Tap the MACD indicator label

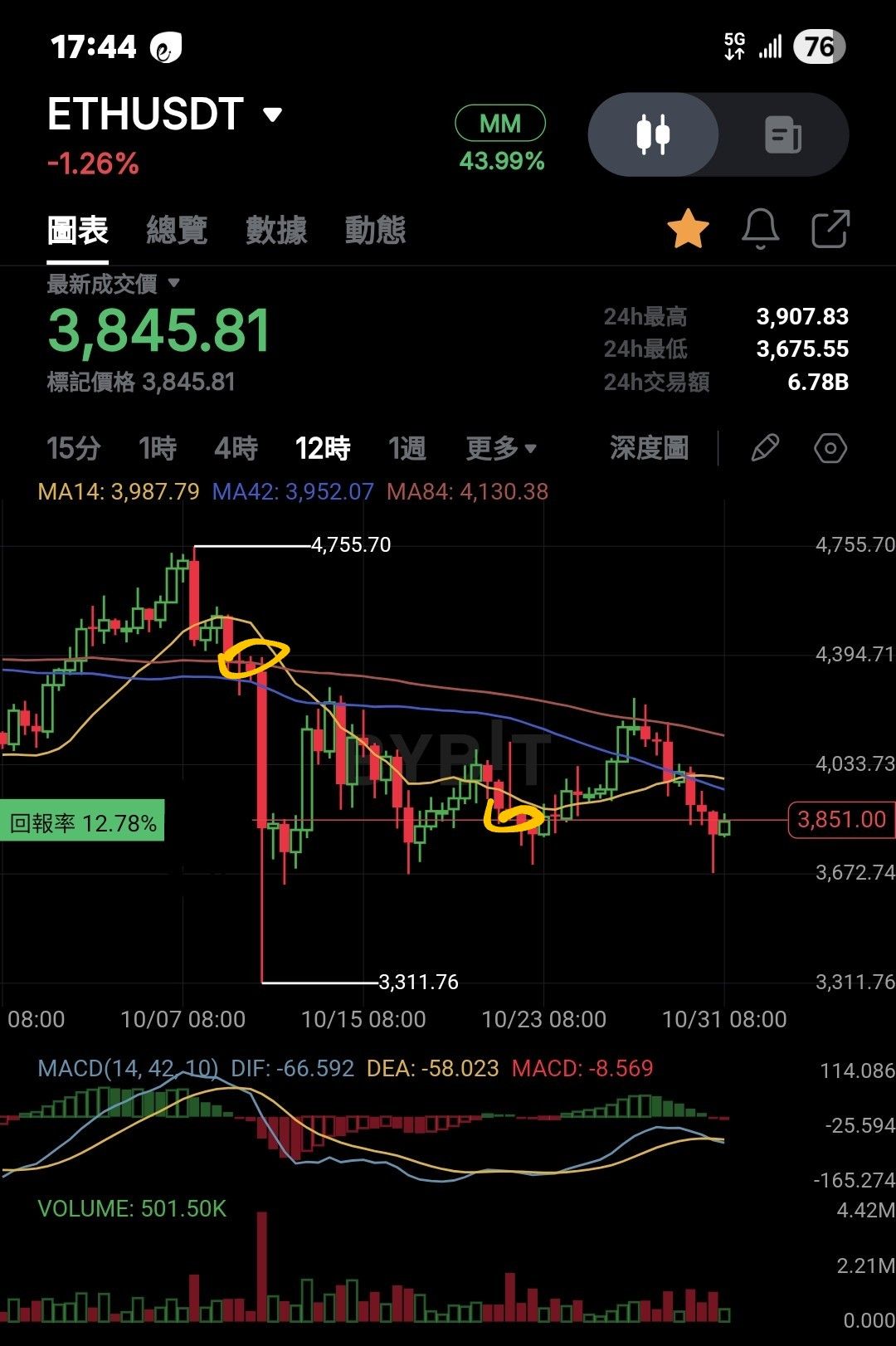tap(129, 1068)
